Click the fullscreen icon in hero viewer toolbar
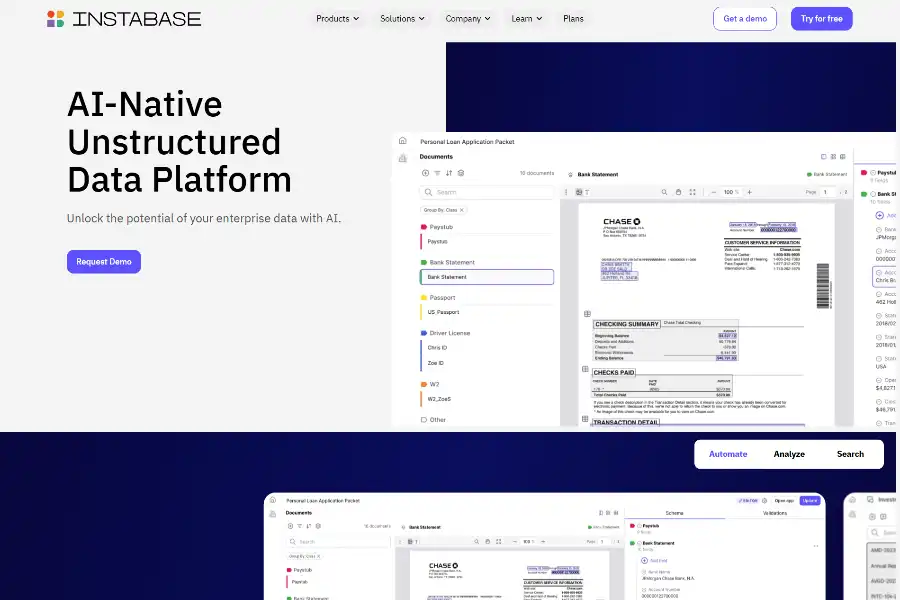Viewport: 900px width, 600px height. (692, 192)
